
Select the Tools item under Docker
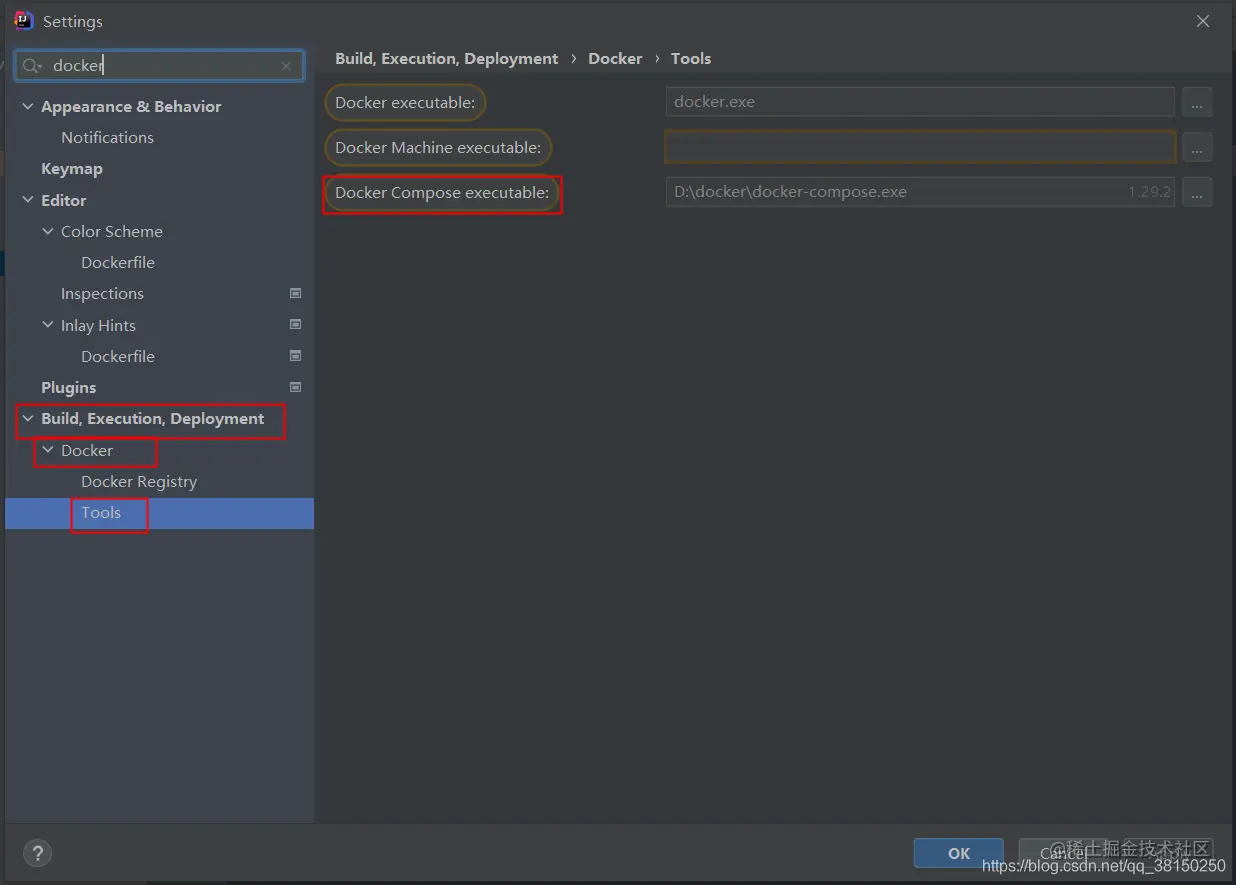tap(101, 513)
